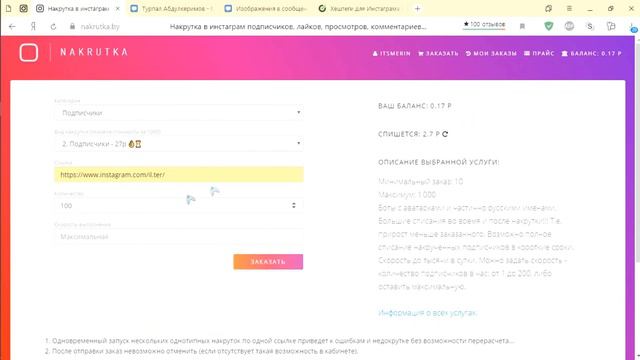
Task: Open the ITSMERIN profile menu item
Action: (391, 53)
